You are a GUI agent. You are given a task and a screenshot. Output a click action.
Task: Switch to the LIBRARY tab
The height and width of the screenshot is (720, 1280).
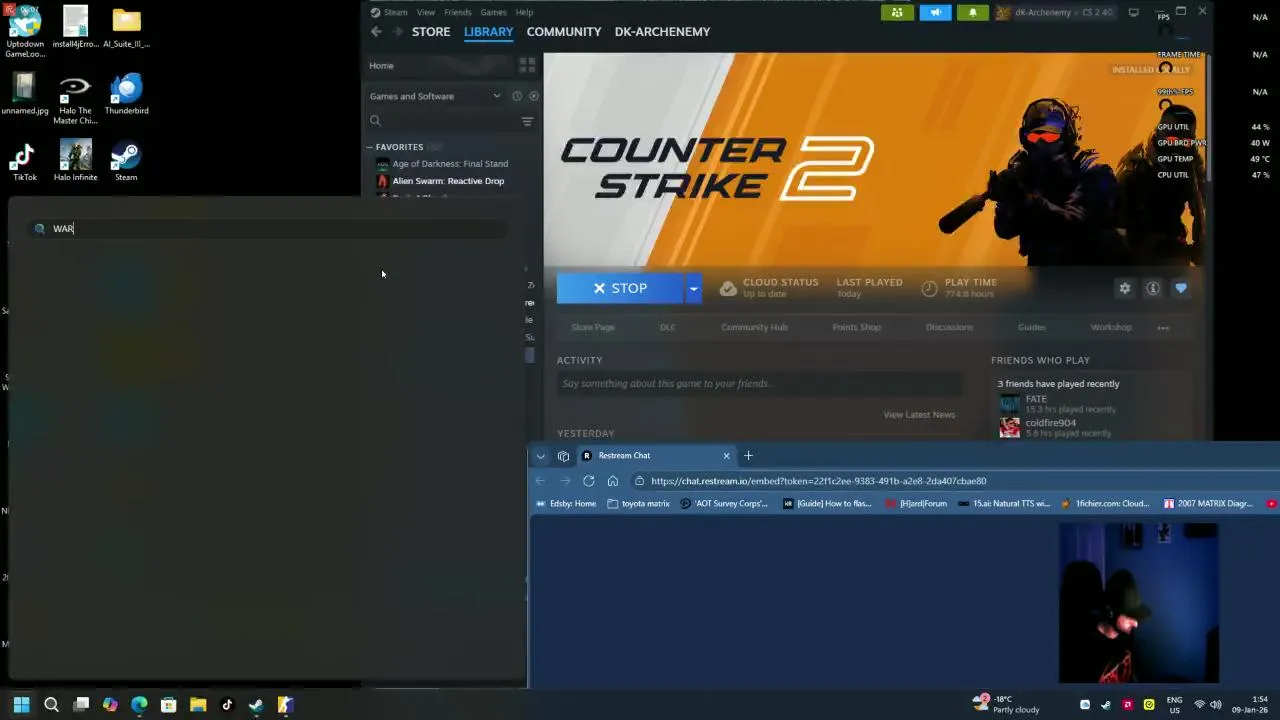(488, 32)
